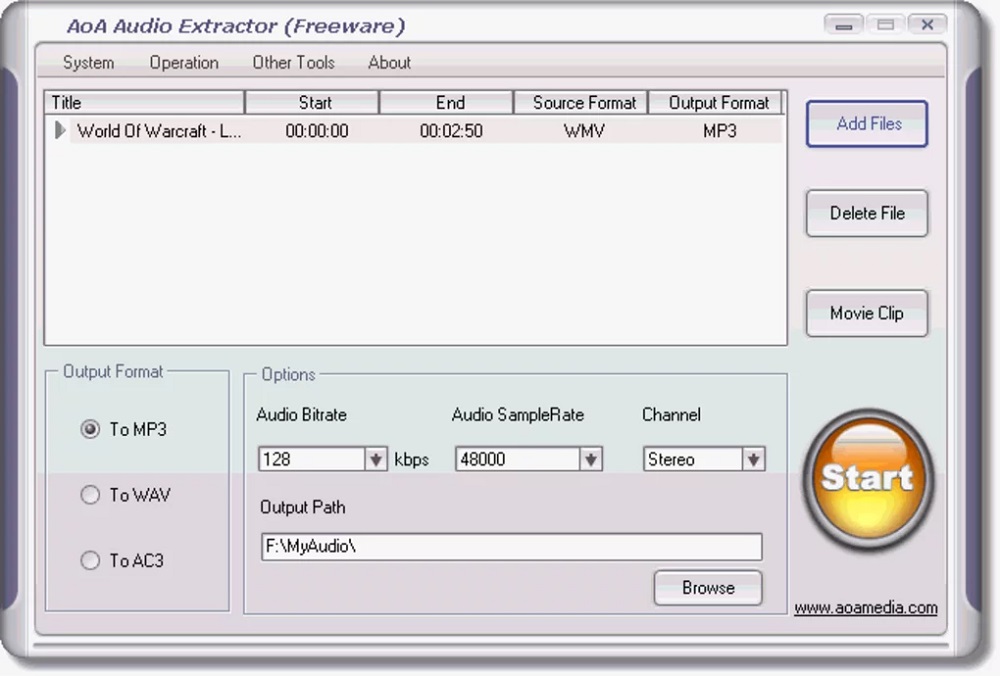Click the Output Path text field
This screenshot has height=676, width=1000.
click(x=510, y=547)
